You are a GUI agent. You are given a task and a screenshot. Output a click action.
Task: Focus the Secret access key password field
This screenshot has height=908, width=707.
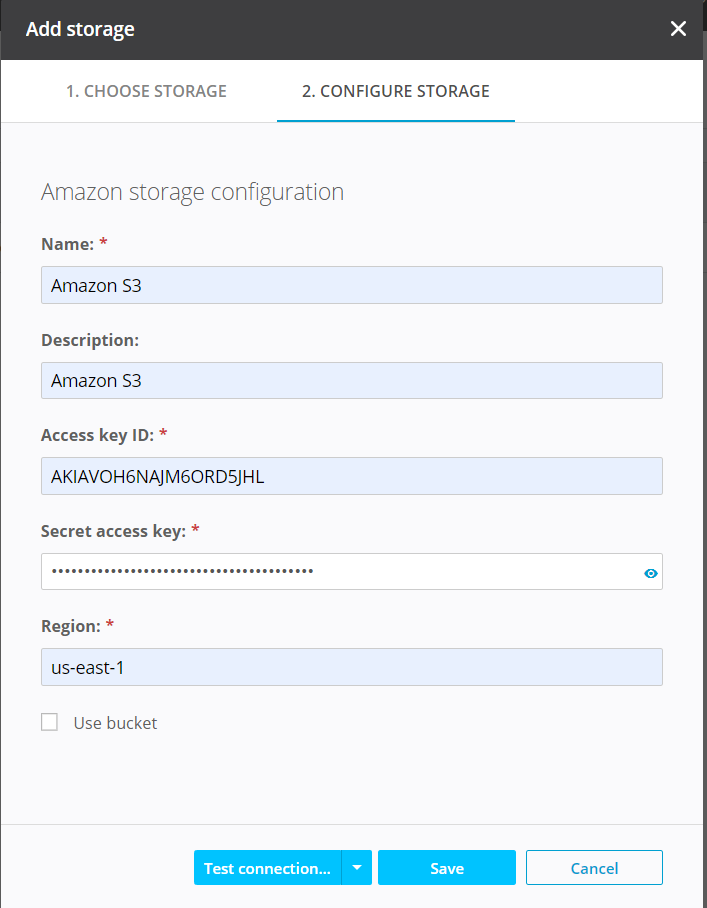[x=340, y=571]
